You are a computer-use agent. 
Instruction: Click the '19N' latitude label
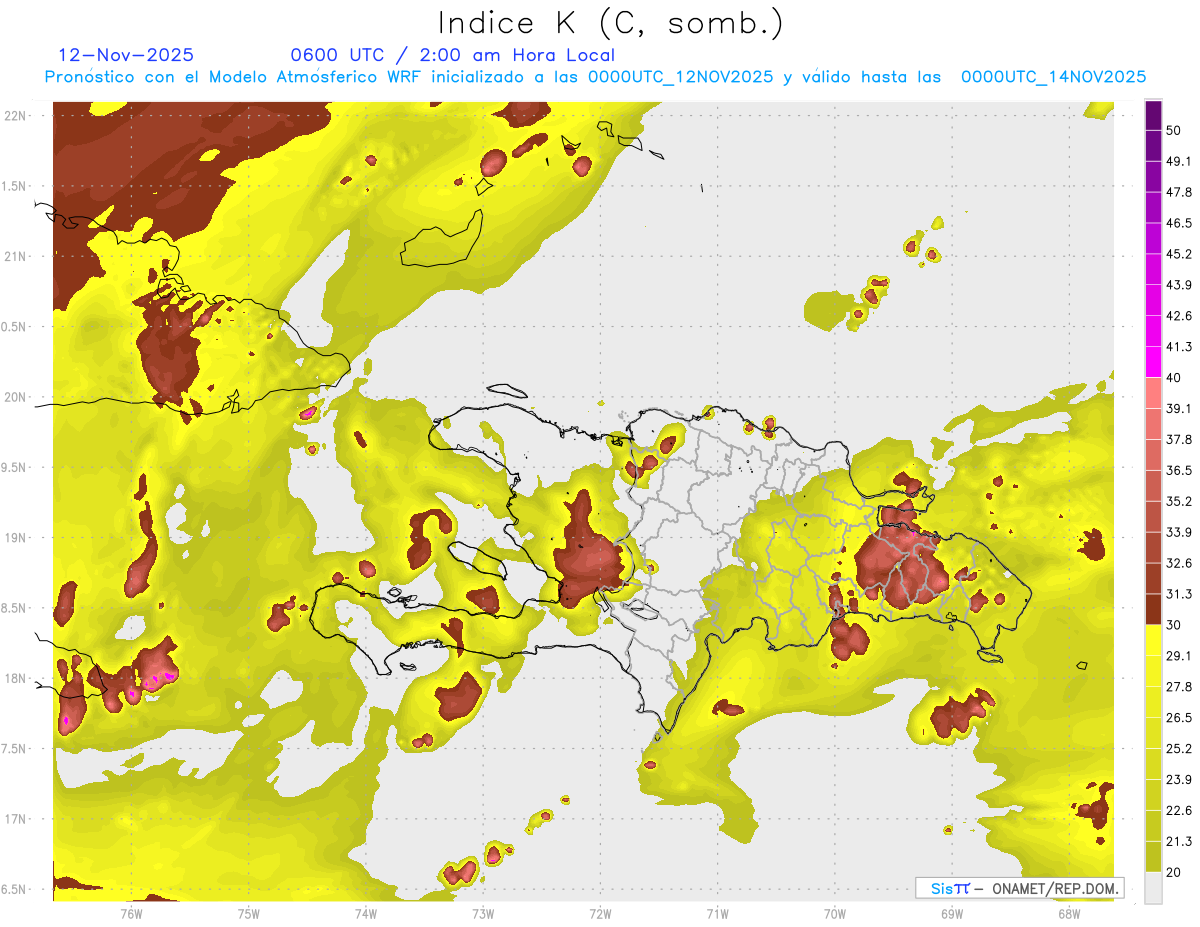click(14, 537)
